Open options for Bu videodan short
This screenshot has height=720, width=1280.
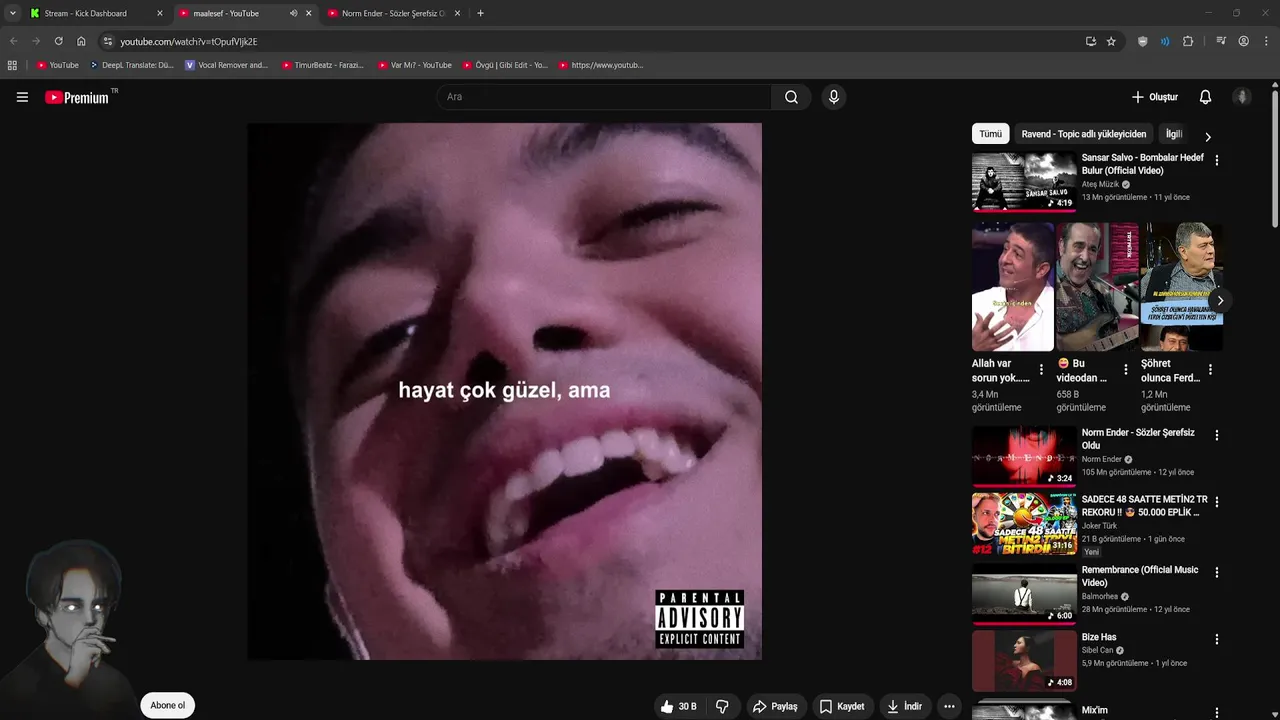pos(1125,370)
